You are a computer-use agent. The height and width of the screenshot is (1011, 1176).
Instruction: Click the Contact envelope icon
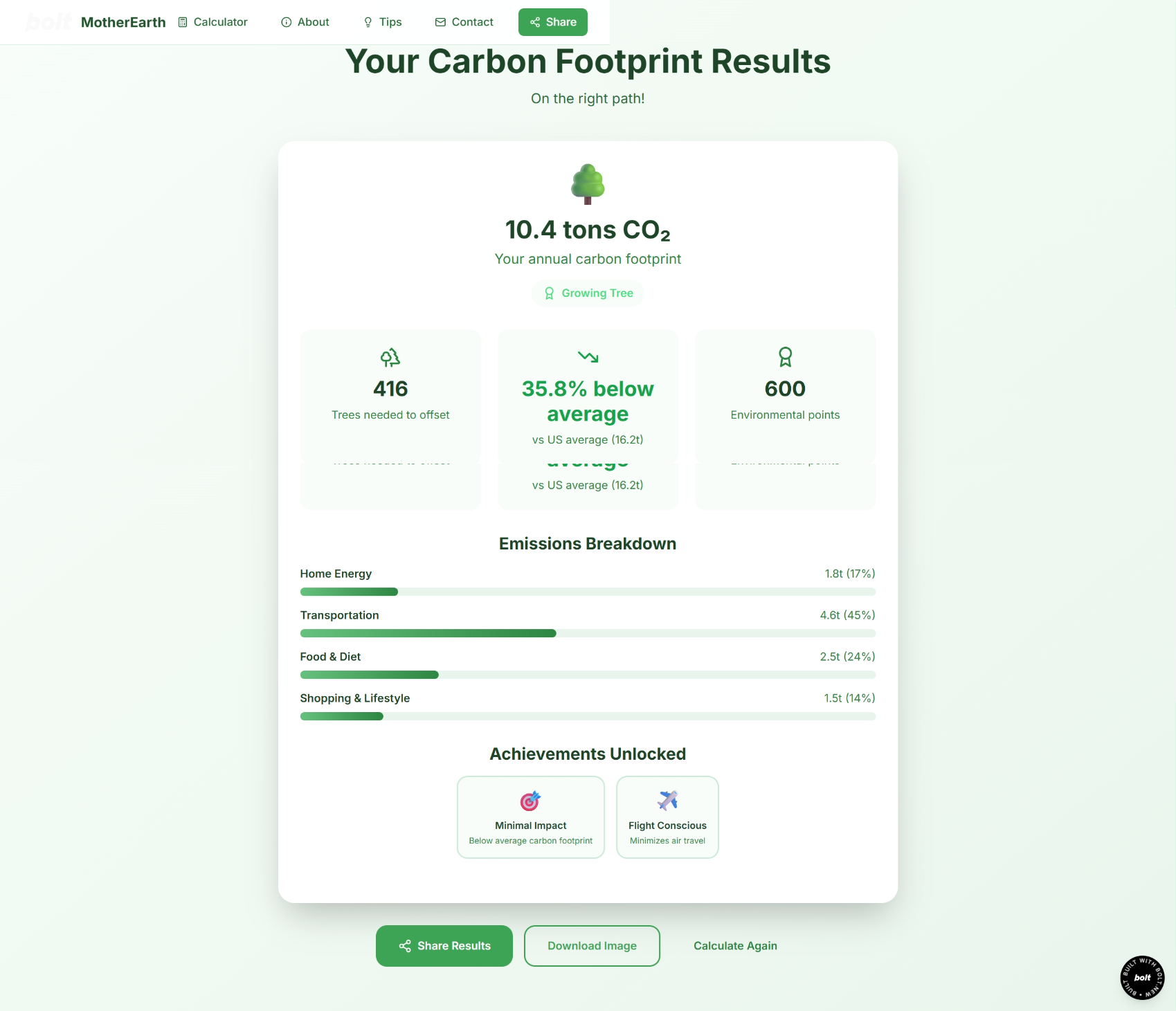click(x=440, y=22)
